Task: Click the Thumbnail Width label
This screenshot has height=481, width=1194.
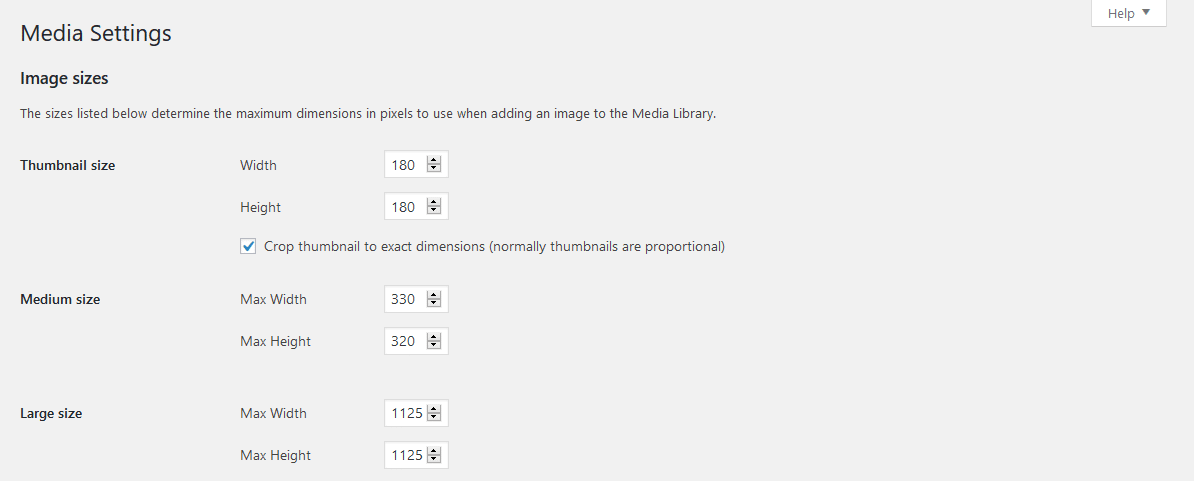Action: pos(258,165)
